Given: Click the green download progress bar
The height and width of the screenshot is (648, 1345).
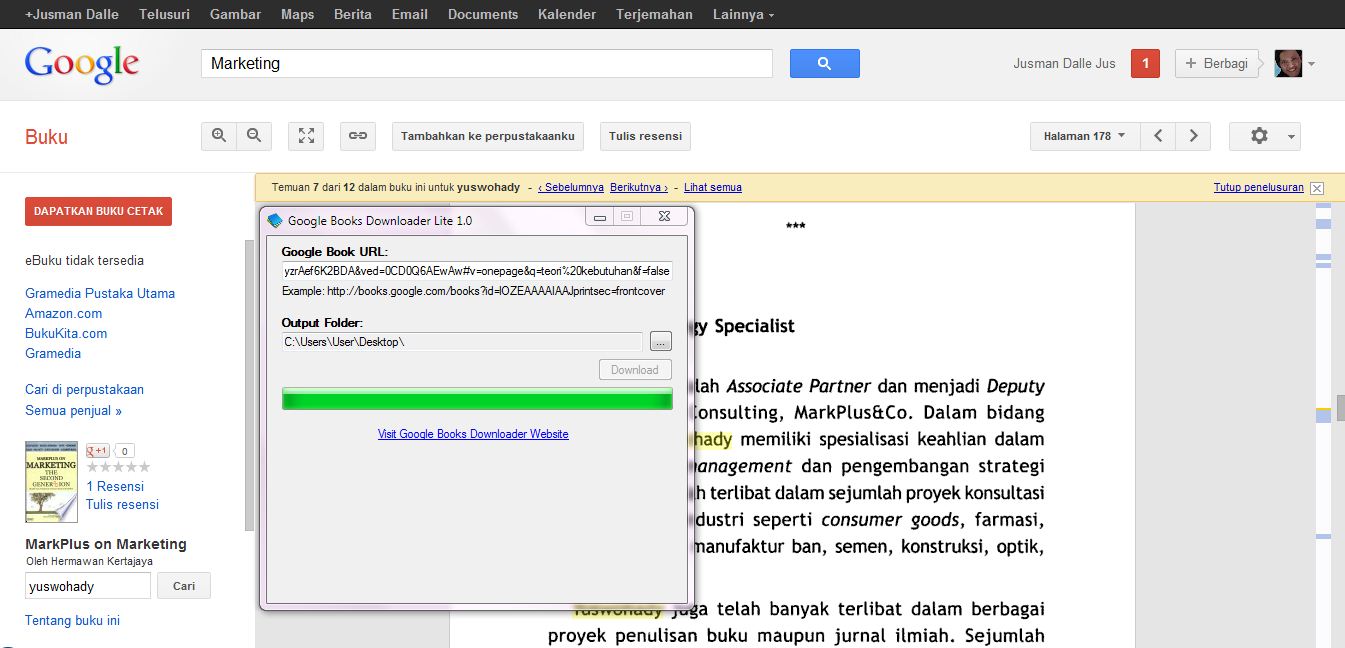Looking at the screenshot, I should 477,399.
